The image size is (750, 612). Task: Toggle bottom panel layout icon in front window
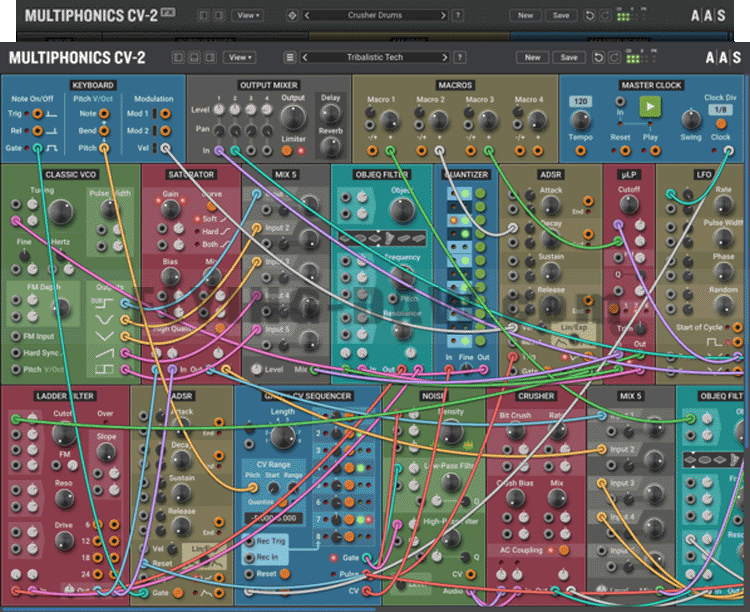(194, 57)
